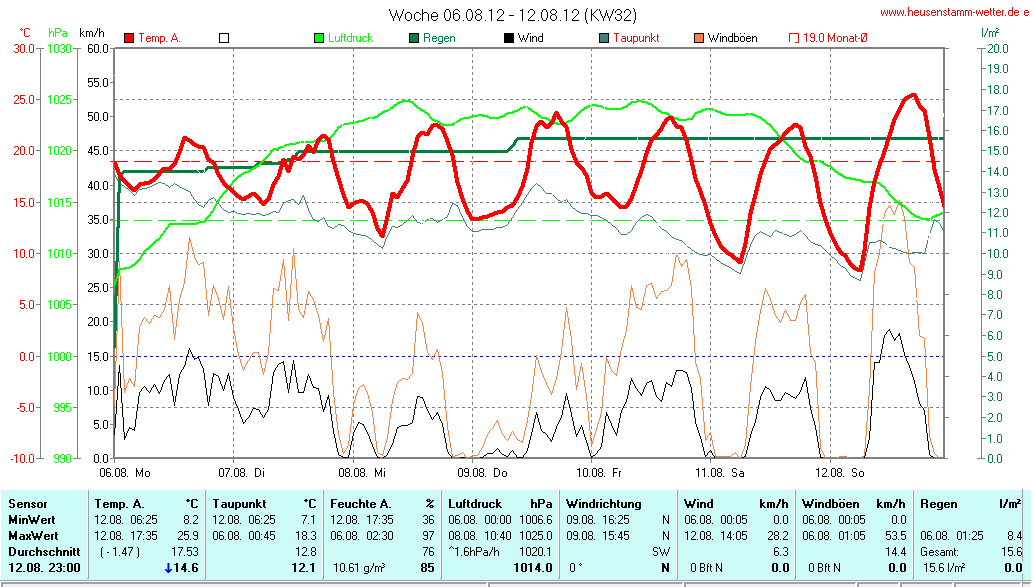Click the orange Windböen legend square

(x=698, y=38)
